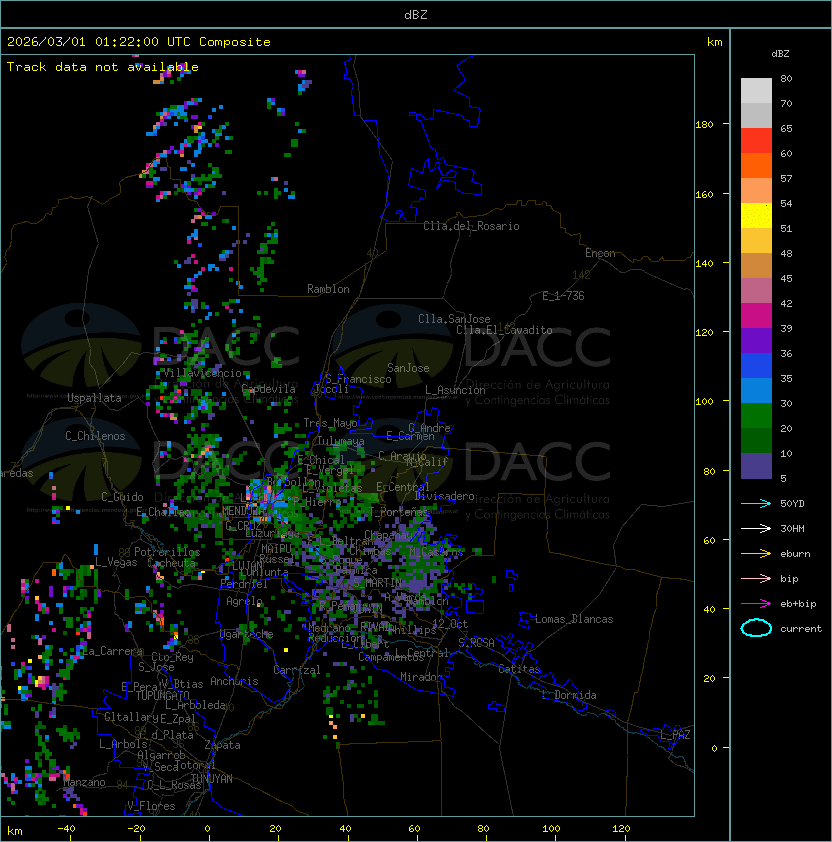The height and width of the screenshot is (842, 832).
Task: Select the red swatch in the dBZ scale
Action: [x=756, y=141]
